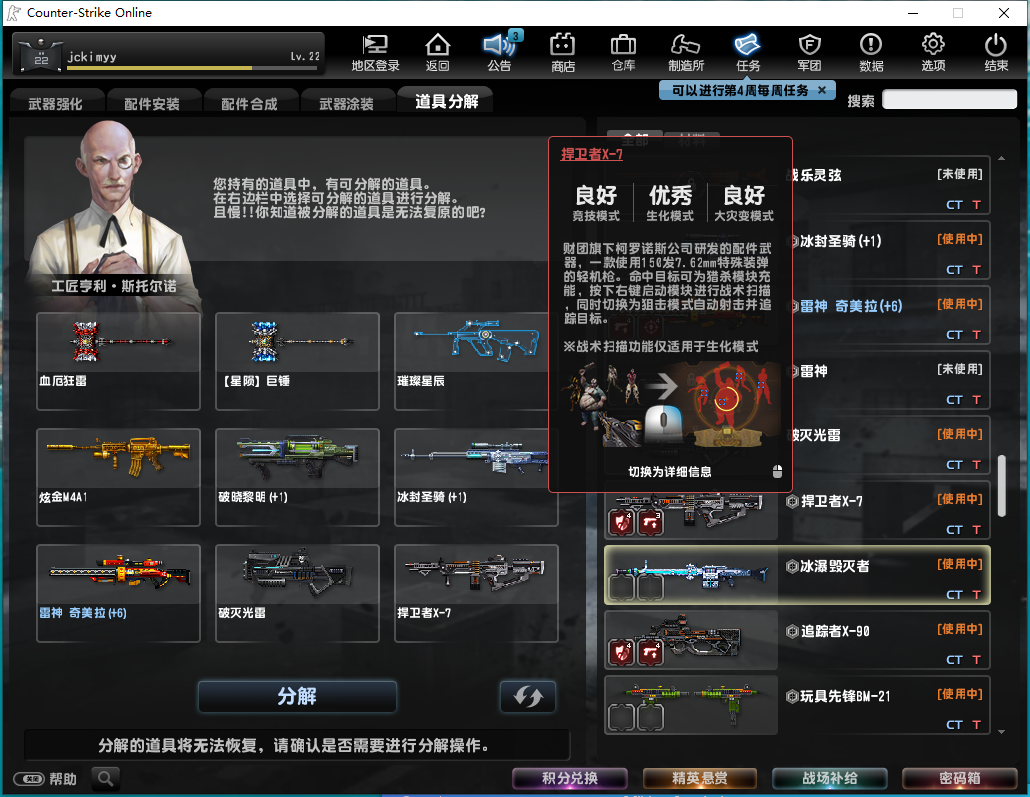Select 冰瀑毁灭者 in the inventory list
Screen dimensions: 1030x797
[797, 575]
